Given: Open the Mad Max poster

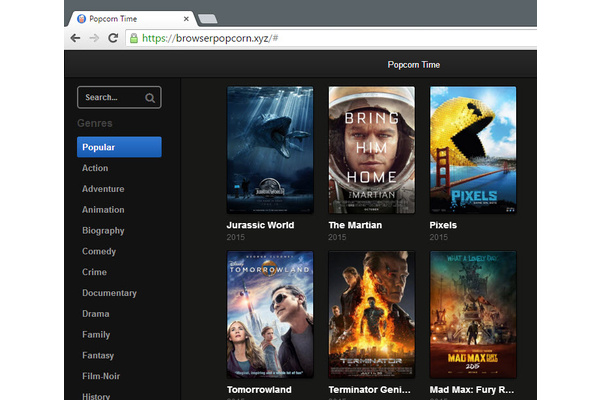Looking at the screenshot, I should [473, 315].
